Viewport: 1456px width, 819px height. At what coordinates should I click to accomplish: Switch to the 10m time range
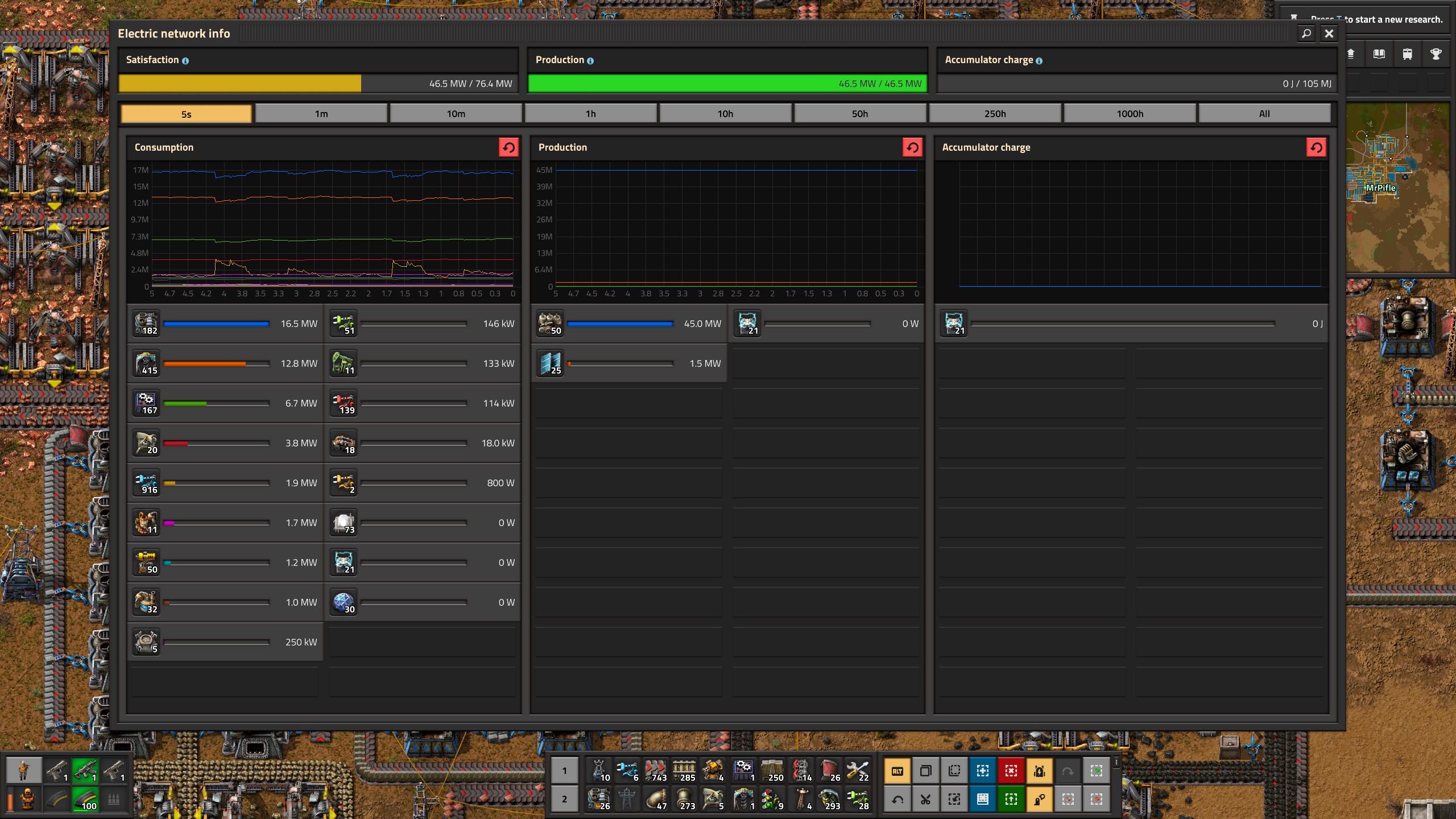(x=456, y=114)
